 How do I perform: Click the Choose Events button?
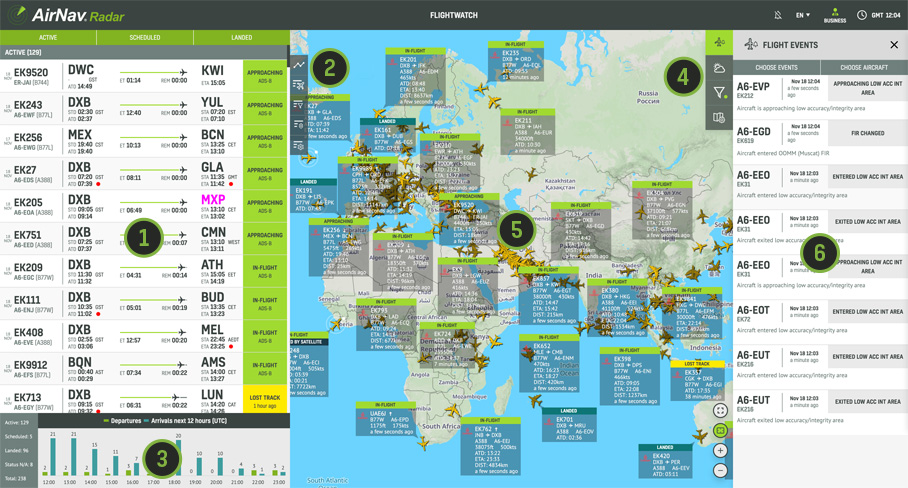coord(776,67)
